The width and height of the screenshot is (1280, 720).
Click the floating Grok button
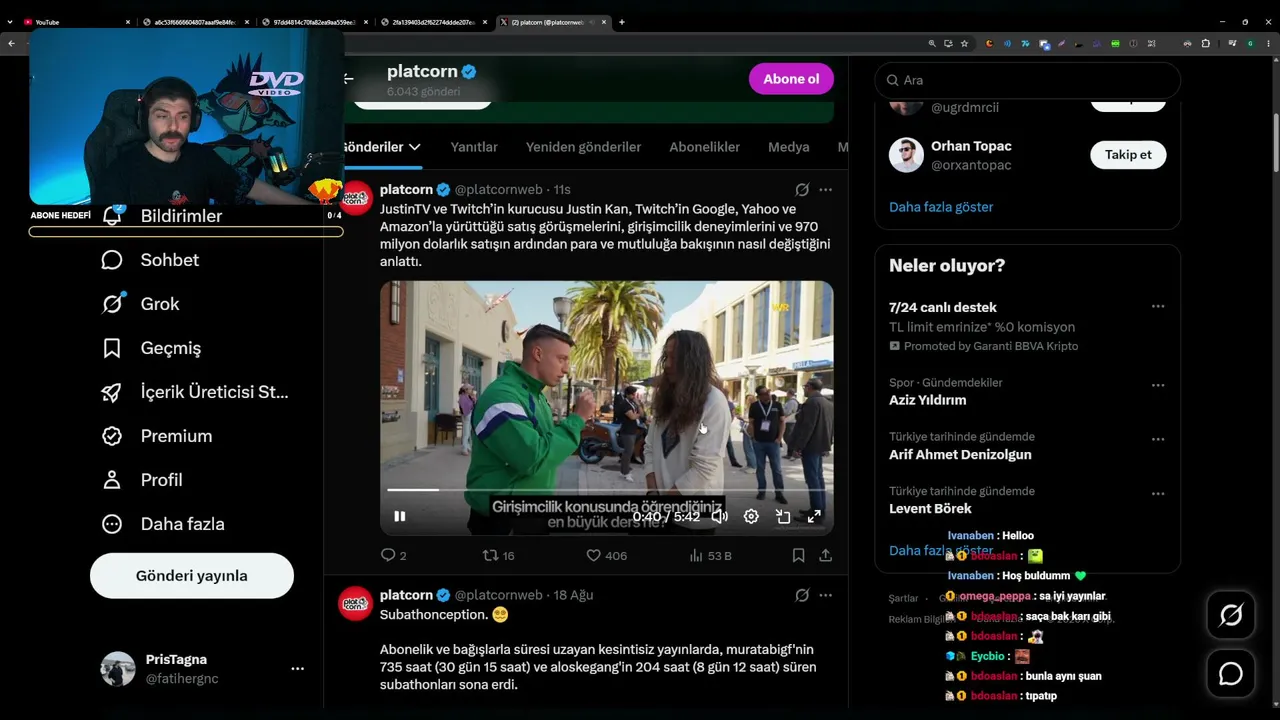1231,616
